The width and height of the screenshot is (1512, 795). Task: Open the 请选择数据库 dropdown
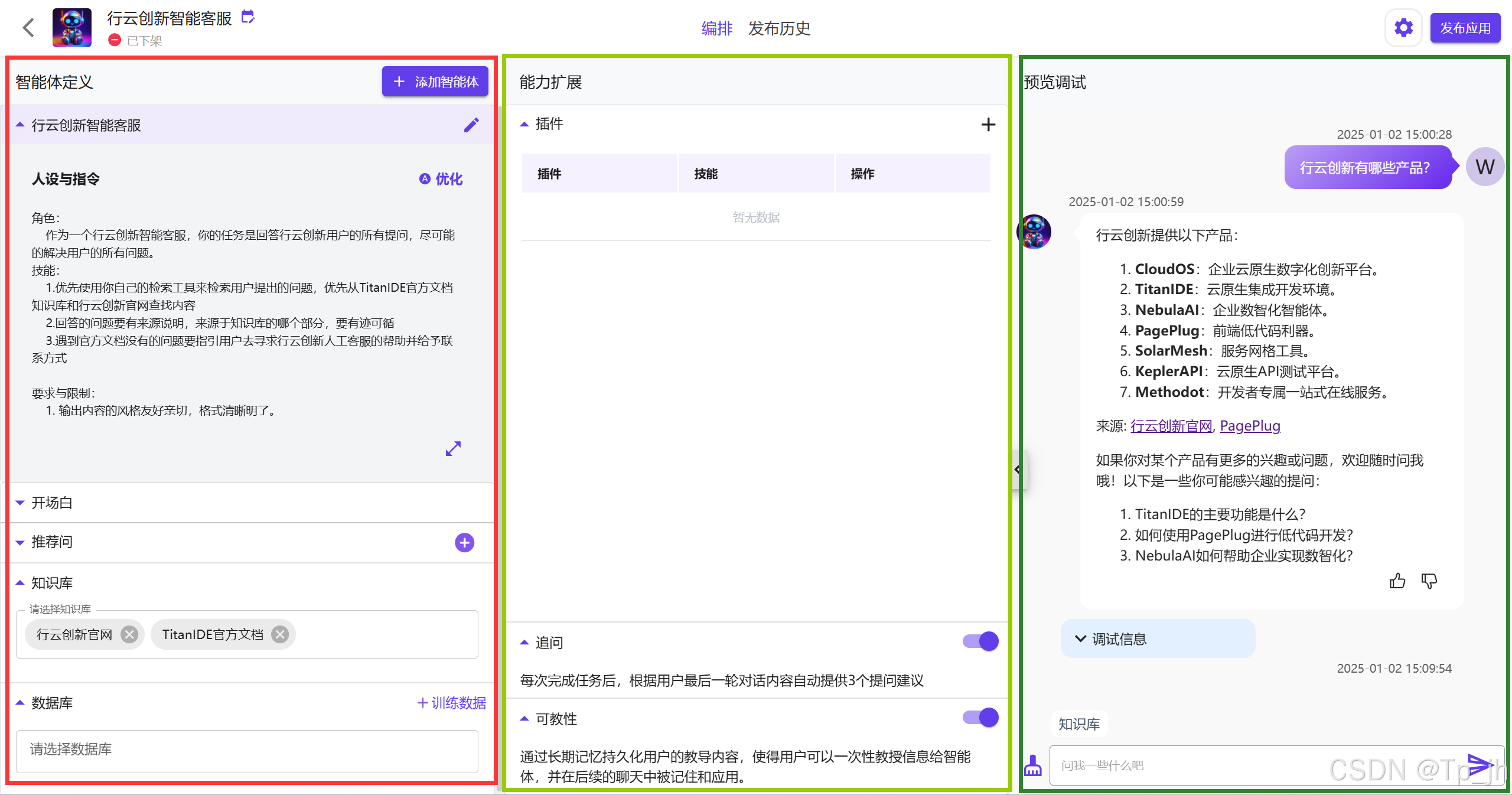click(247, 750)
